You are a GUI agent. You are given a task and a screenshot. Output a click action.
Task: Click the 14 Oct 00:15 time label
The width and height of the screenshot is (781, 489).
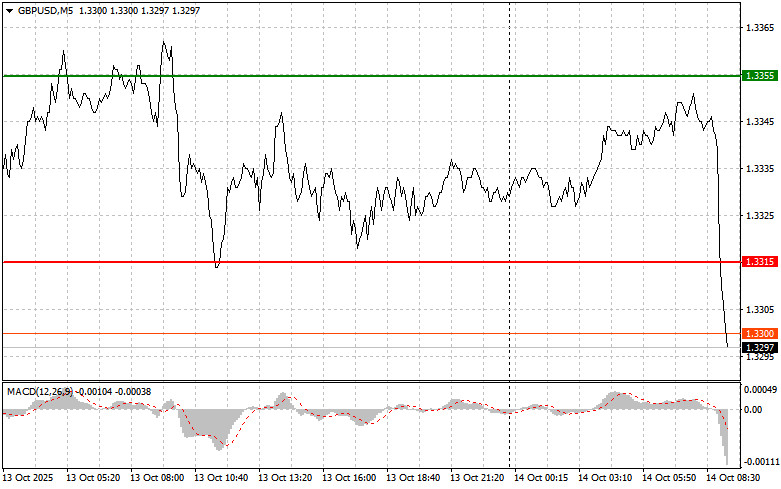click(541, 479)
